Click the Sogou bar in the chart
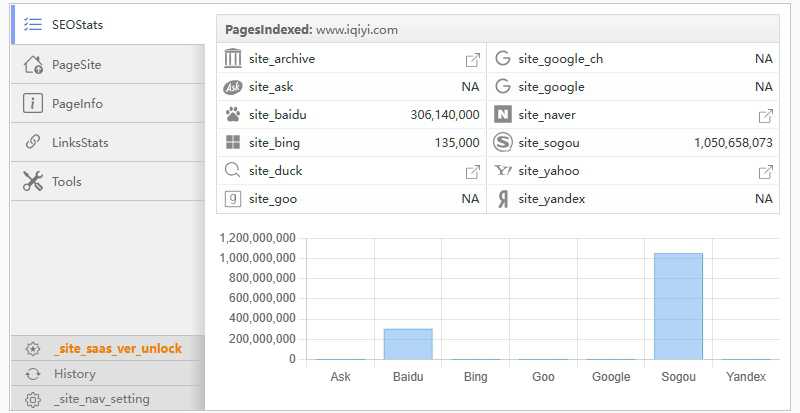The image size is (800, 413). [678, 306]
